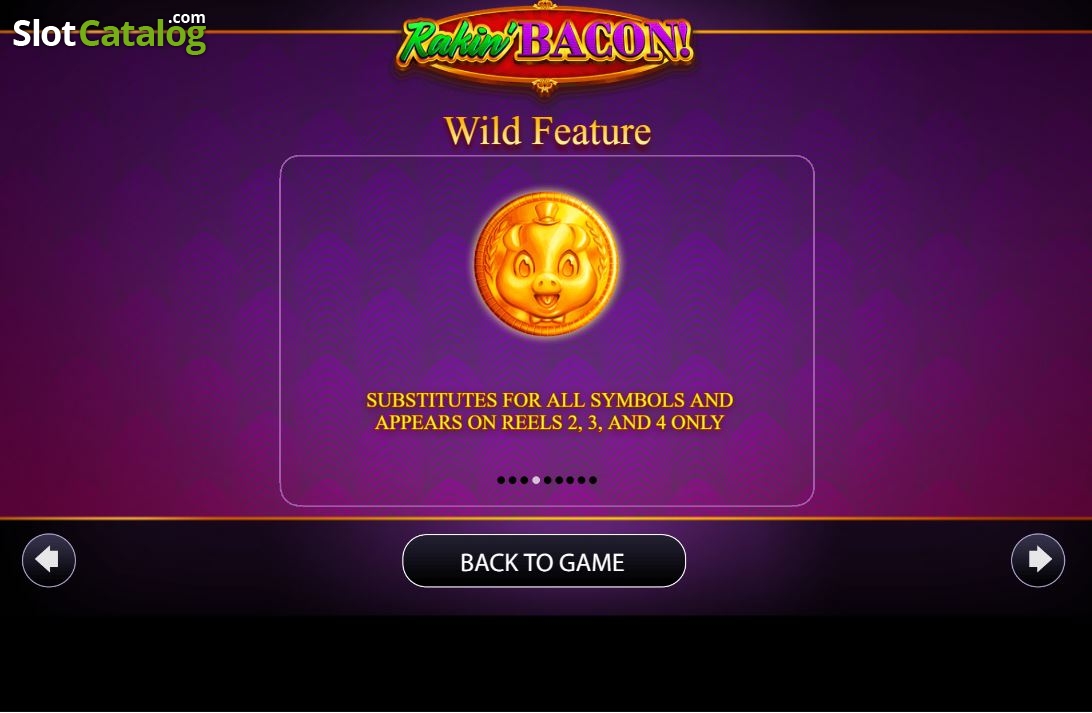
Task: Choose the eighth pagination dot
Action: point(582,480)
